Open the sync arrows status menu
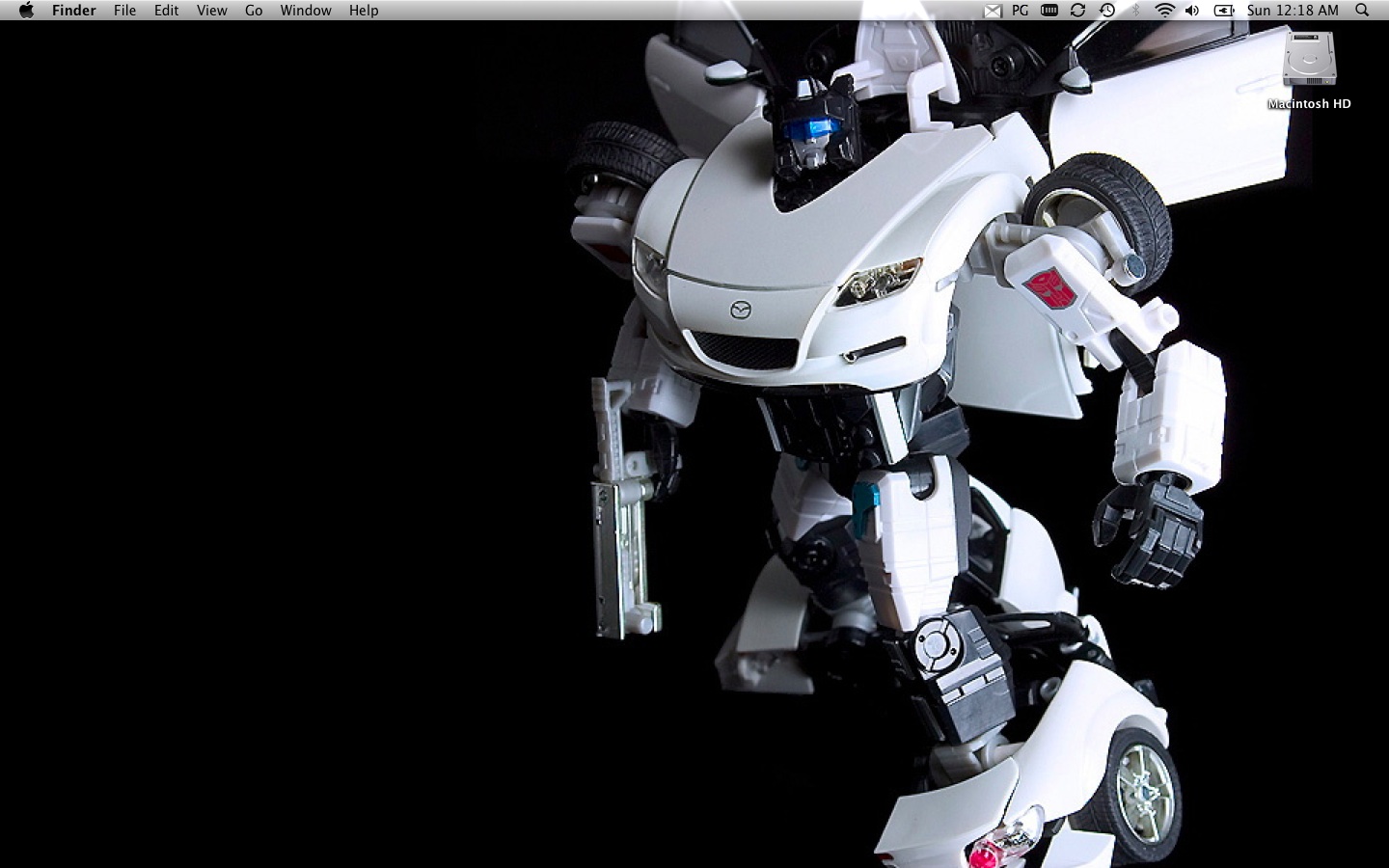This screenshot has height=868, width=1389. pyautogui.click(x=1078, y=11)
